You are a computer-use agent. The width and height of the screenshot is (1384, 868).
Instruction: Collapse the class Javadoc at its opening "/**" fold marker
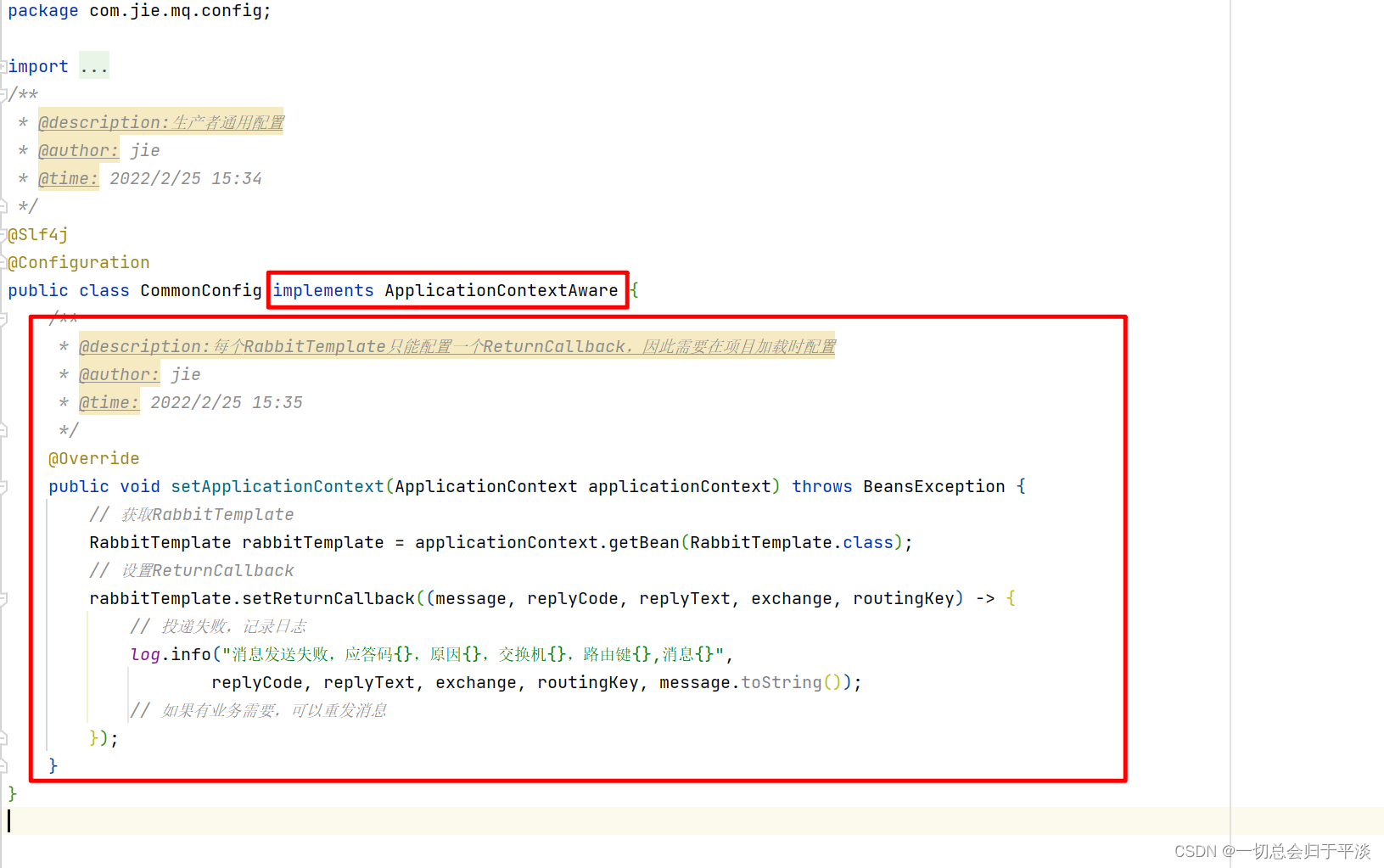click(3, 94)
